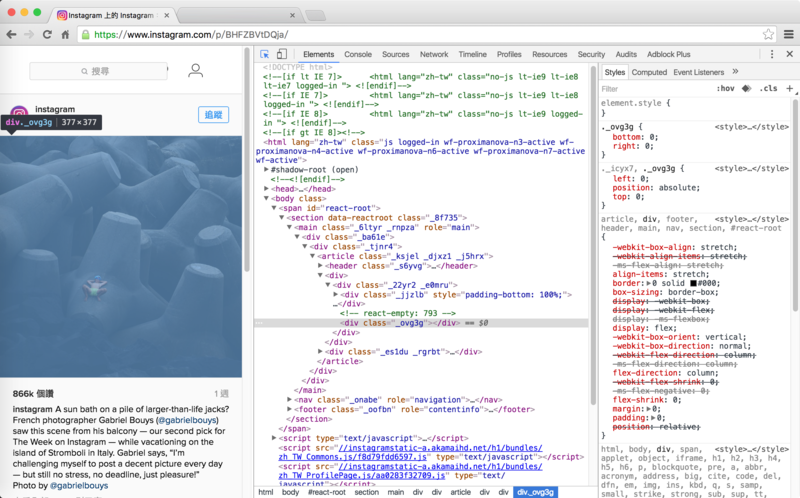Click the Instagram account avatar

tap(19, 112)
